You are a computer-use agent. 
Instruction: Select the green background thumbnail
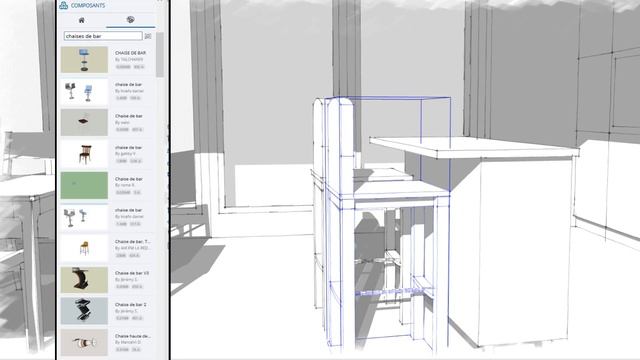click(x=84, y=185)
